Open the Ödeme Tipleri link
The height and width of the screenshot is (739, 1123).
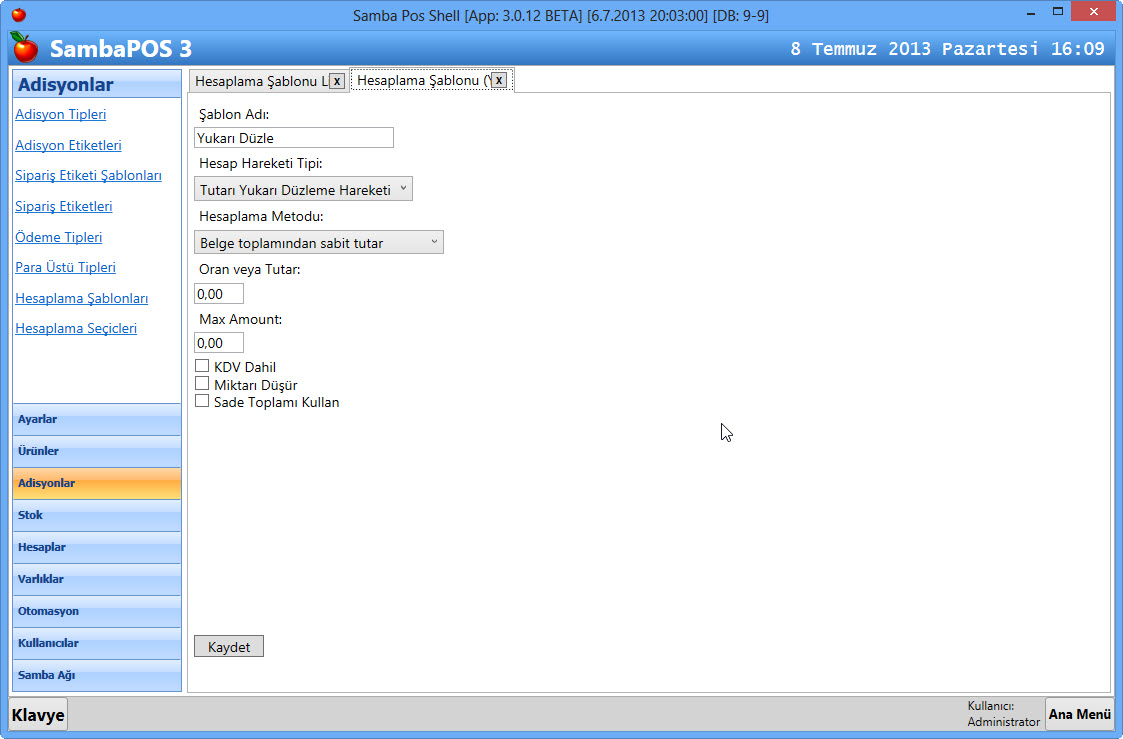point(59,237)
